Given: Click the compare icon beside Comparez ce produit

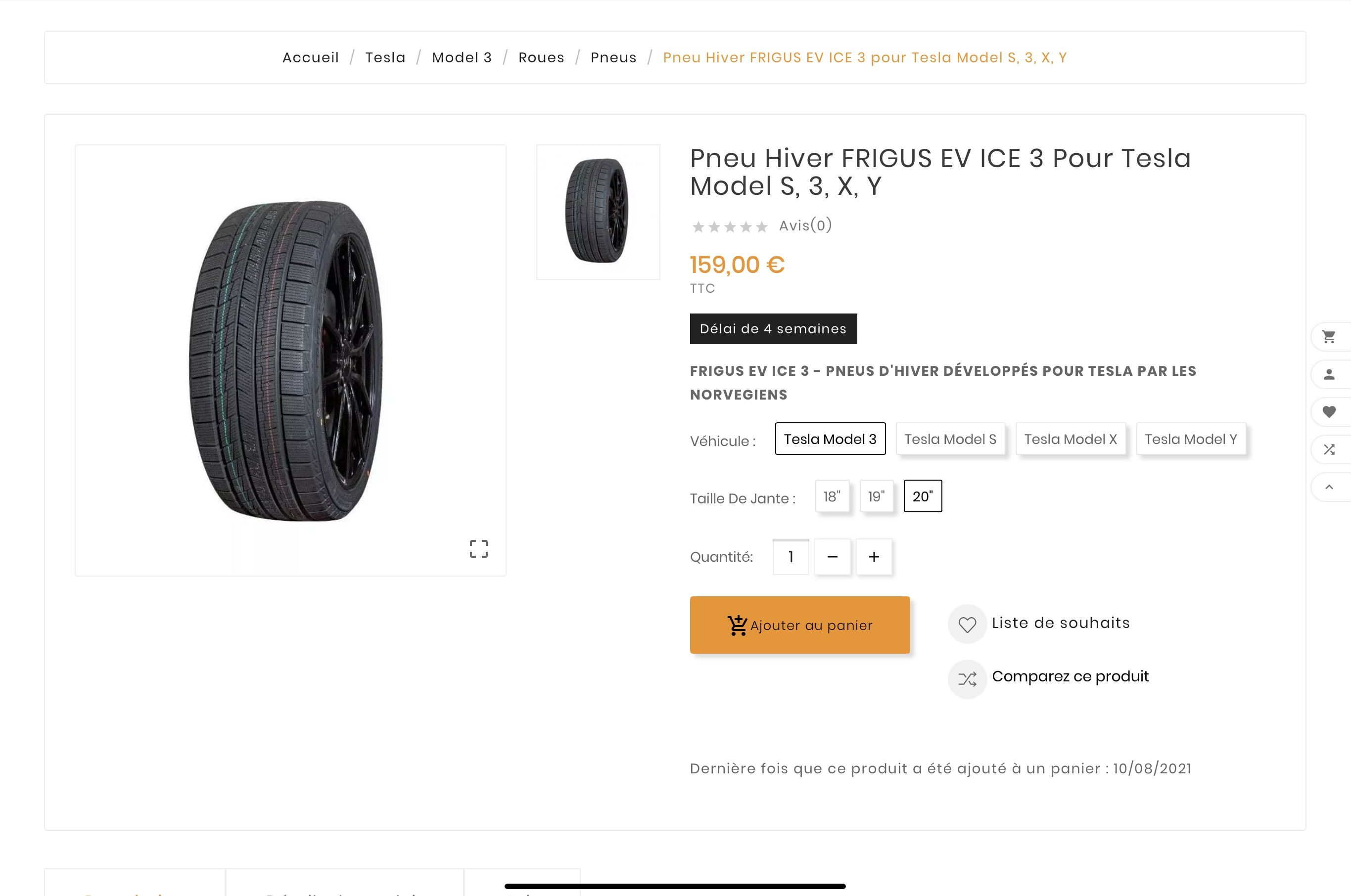Looking at the screenshot, I should click(x=967, y=679).
